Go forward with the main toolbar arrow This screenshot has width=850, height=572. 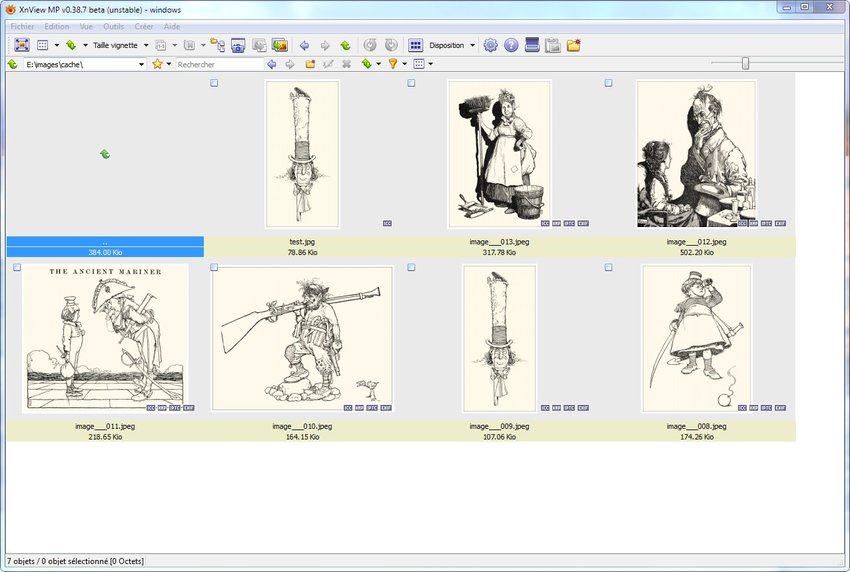coord(325,46)
